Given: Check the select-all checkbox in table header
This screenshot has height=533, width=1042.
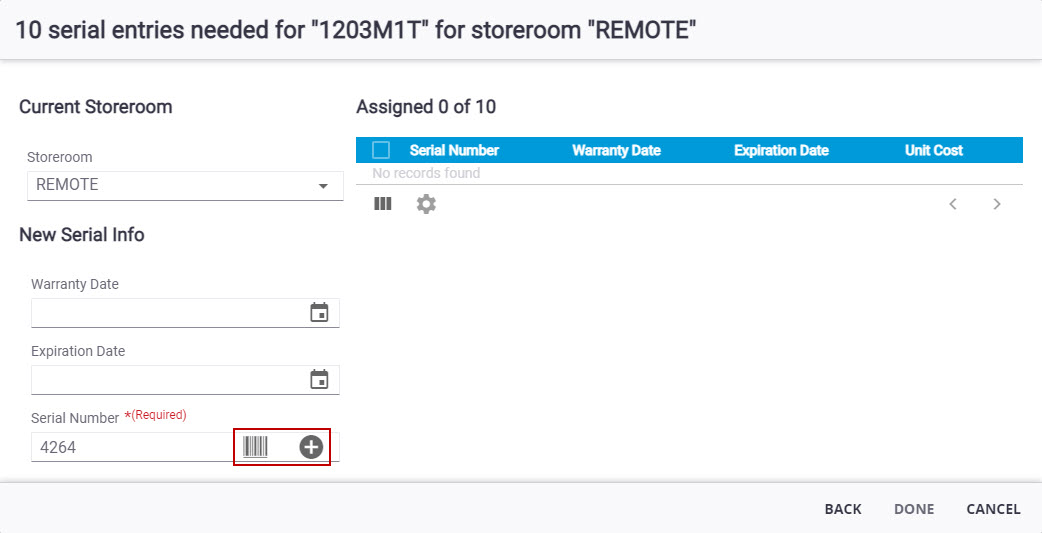Looking at the screenshot, I should [x=381, y=150].
